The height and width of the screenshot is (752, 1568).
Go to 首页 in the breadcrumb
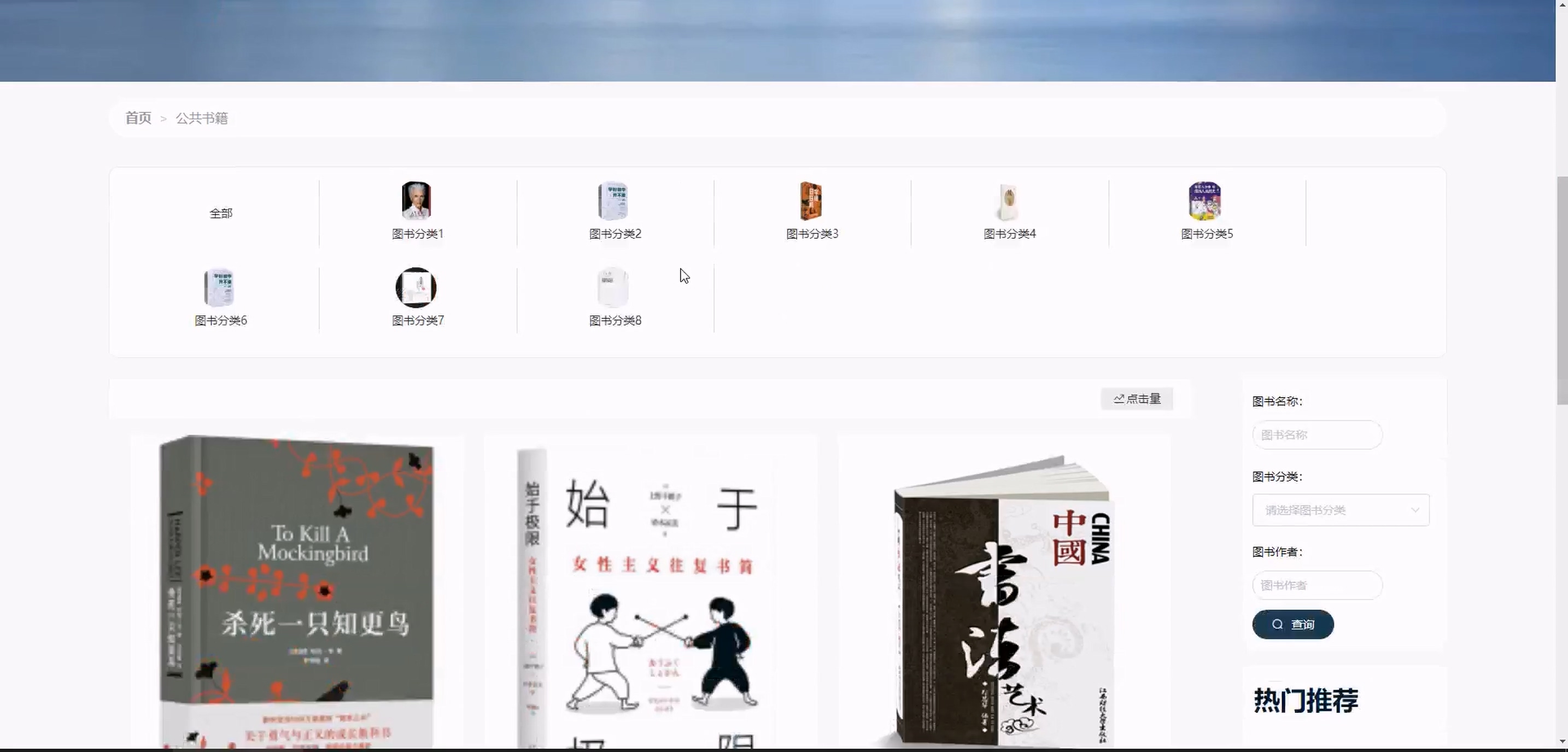[x=138, y=118]
